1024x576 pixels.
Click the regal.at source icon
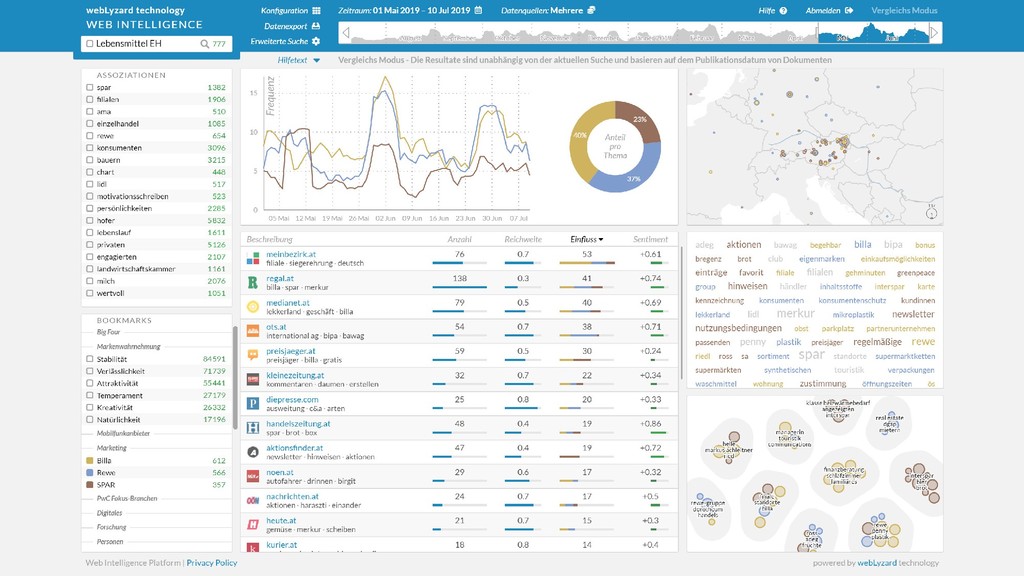pos(253,283)
